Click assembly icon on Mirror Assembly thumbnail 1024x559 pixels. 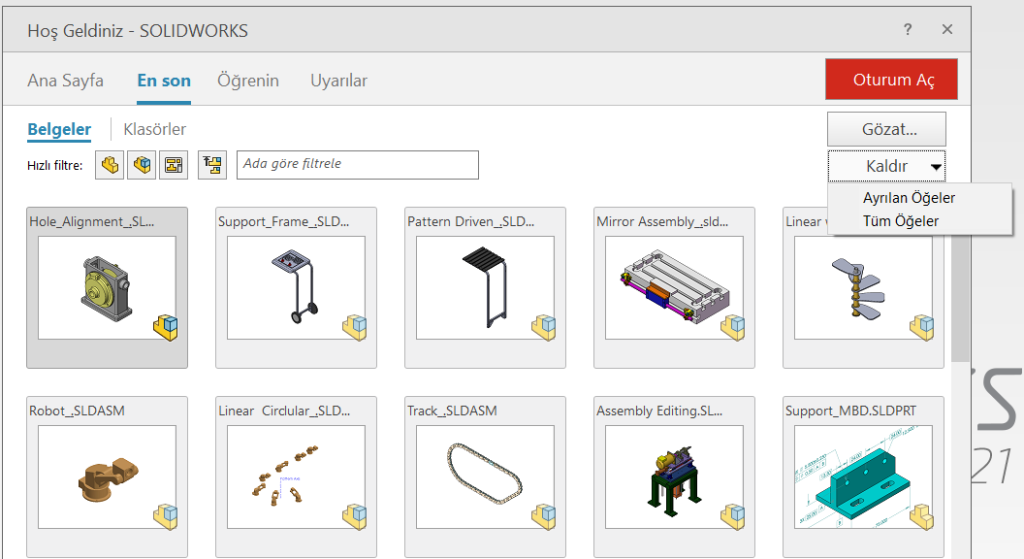click(733, 326)
